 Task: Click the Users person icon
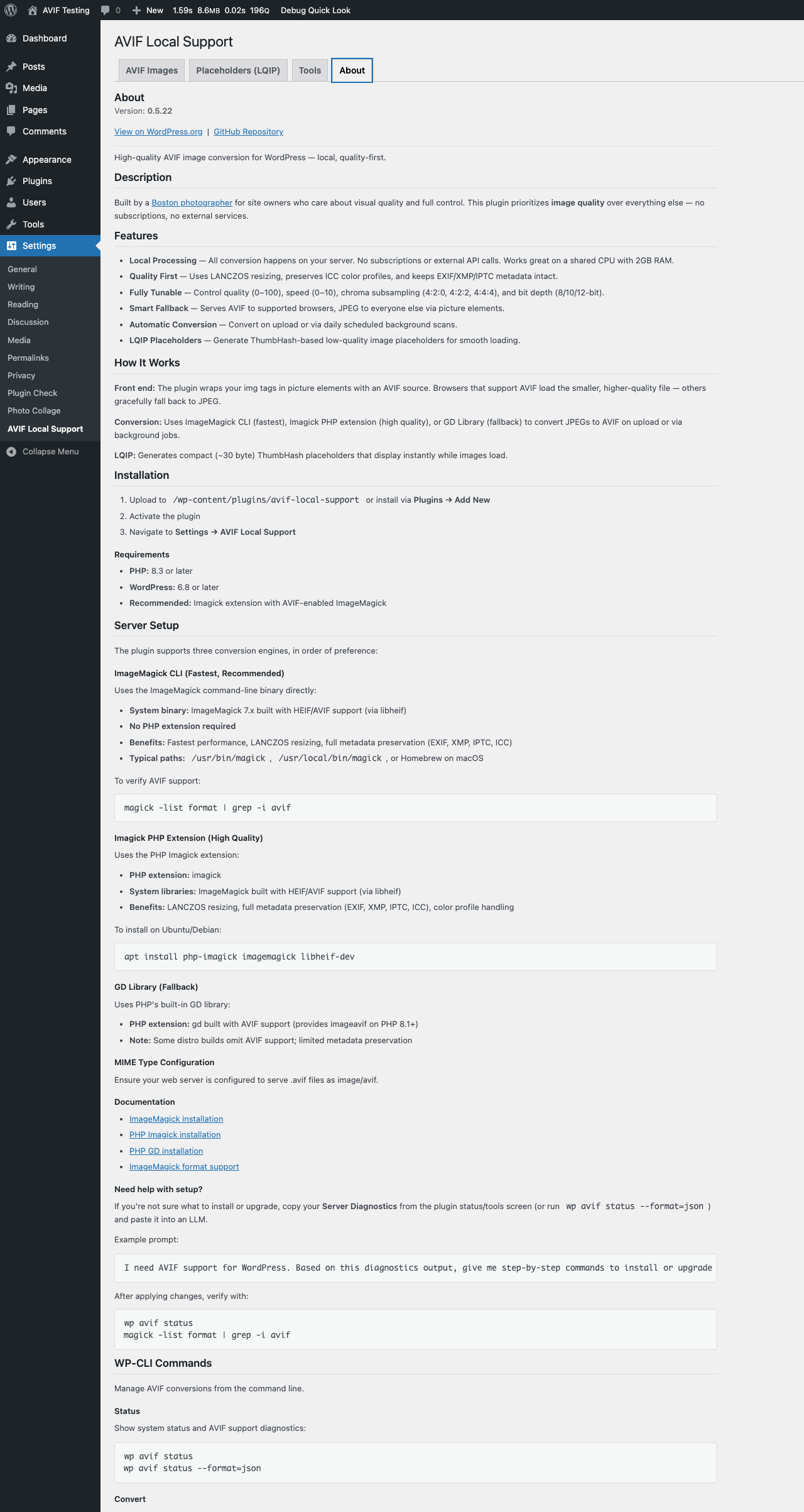11,202
